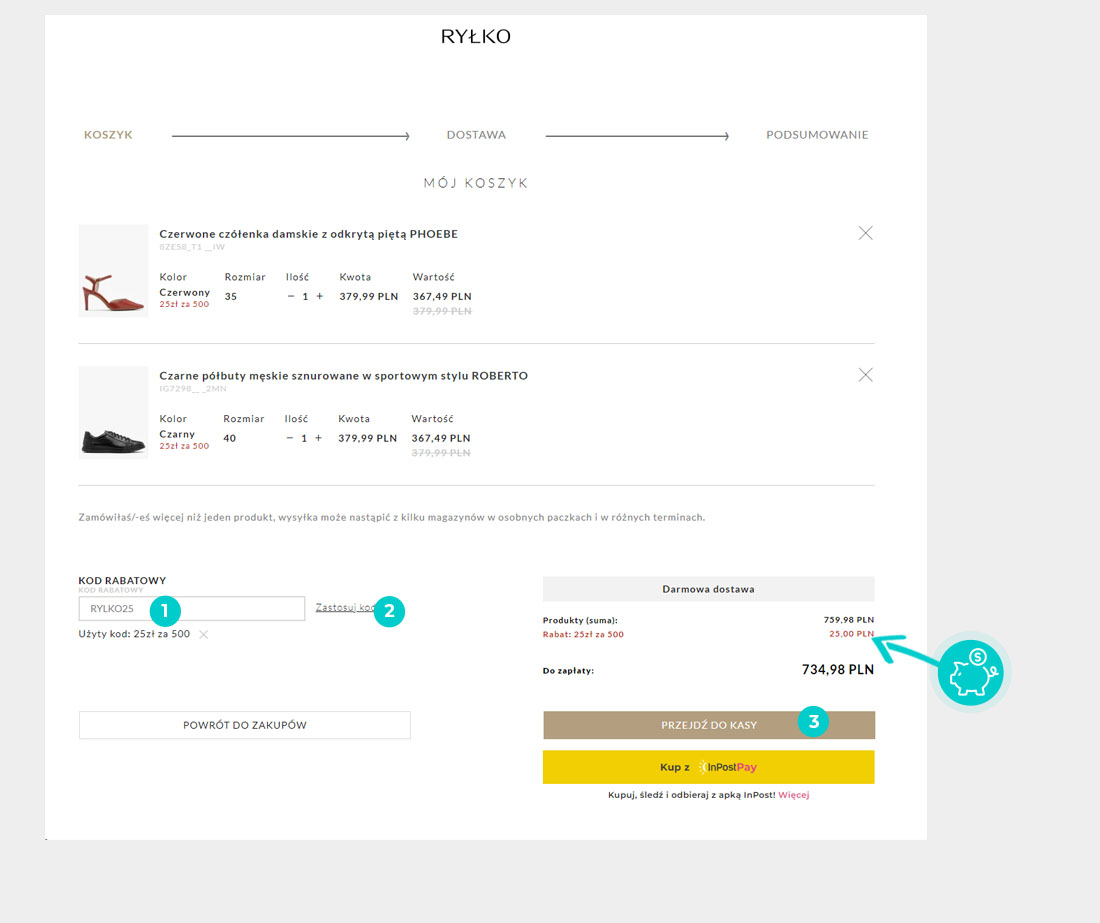Click color value Czarny
Image resolution: width=1100 pixels, height=923 pixels.
177,434
